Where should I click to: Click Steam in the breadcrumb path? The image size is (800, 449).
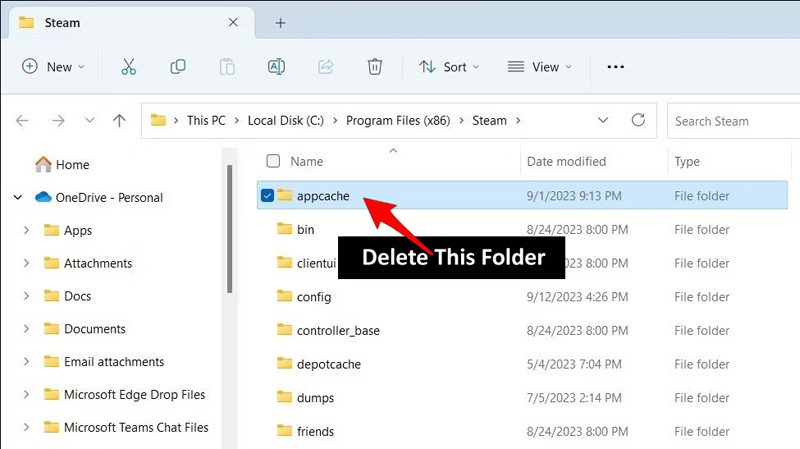point(489,120)
